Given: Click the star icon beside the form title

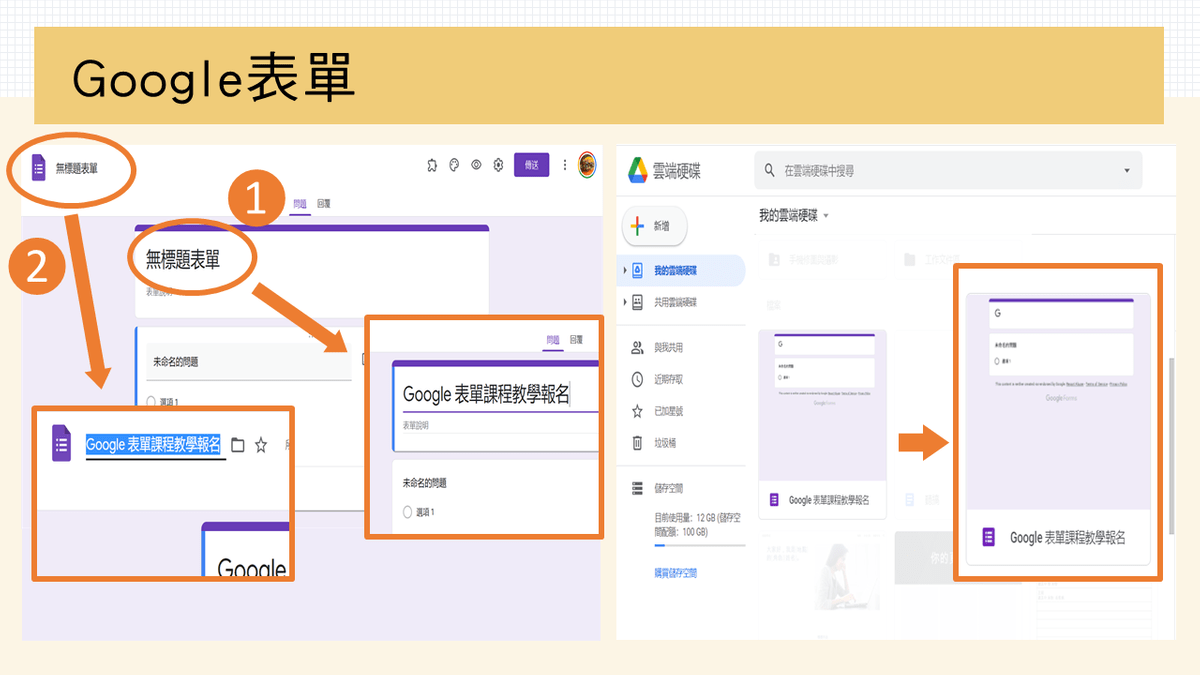Looking at the screenshot, I should click(x=261, y=445).
